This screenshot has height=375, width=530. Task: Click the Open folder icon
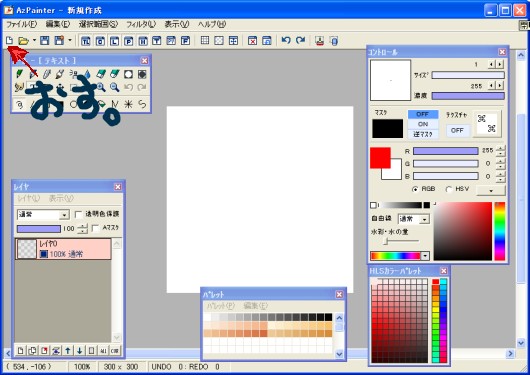pyautogui.click(x=23, y=41)
